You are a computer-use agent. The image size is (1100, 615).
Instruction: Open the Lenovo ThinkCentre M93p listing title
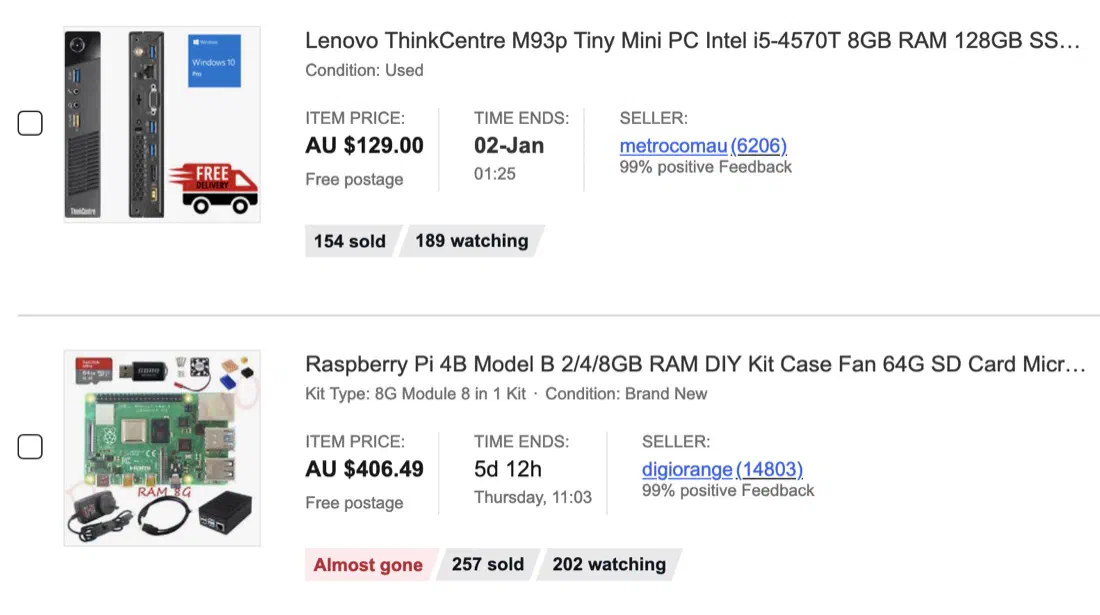pyautogui.click(x=692, y=41)
